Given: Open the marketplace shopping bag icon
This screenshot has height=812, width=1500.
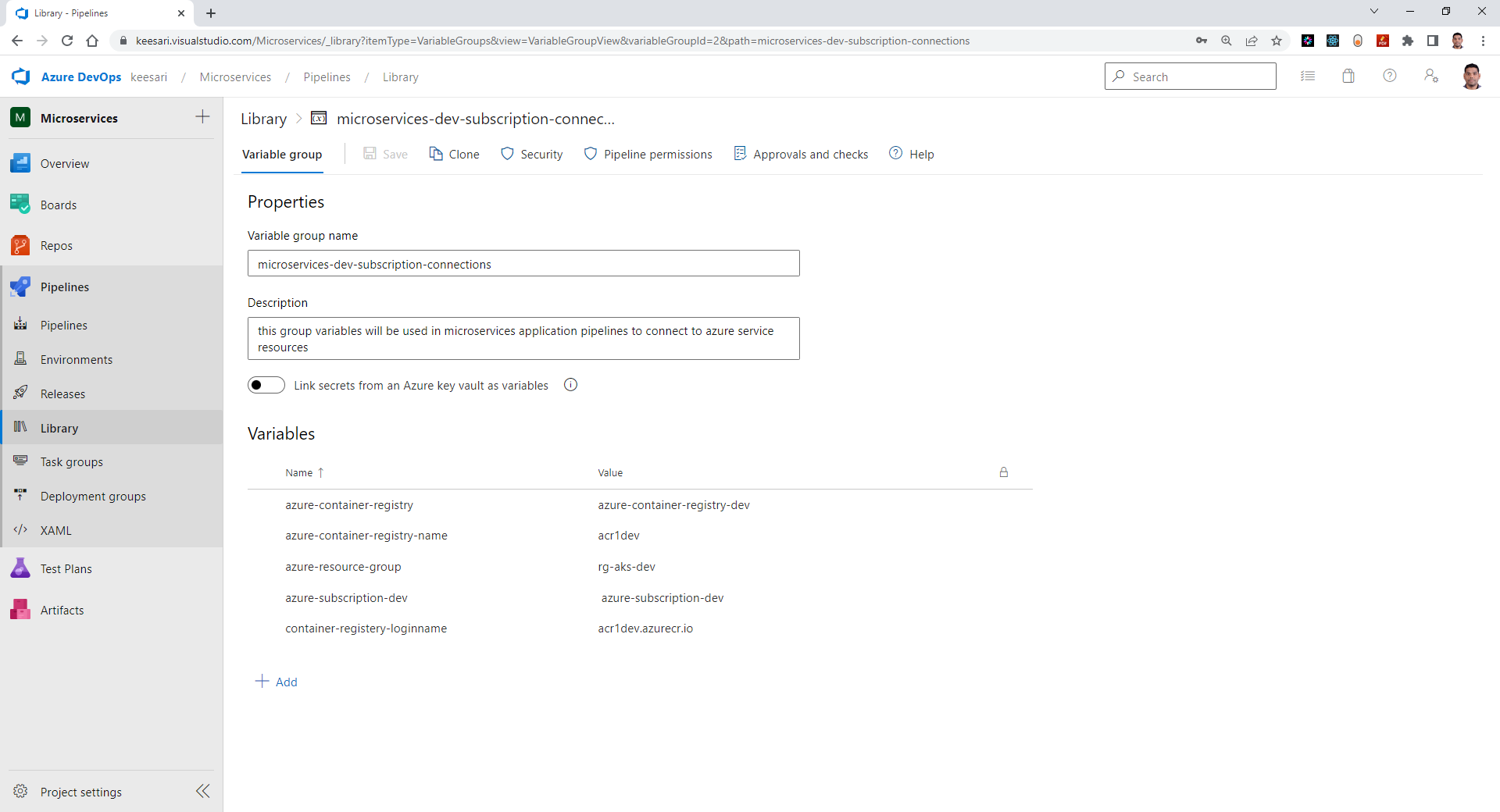Looking at the screenshot, I should coord(1348,76).
